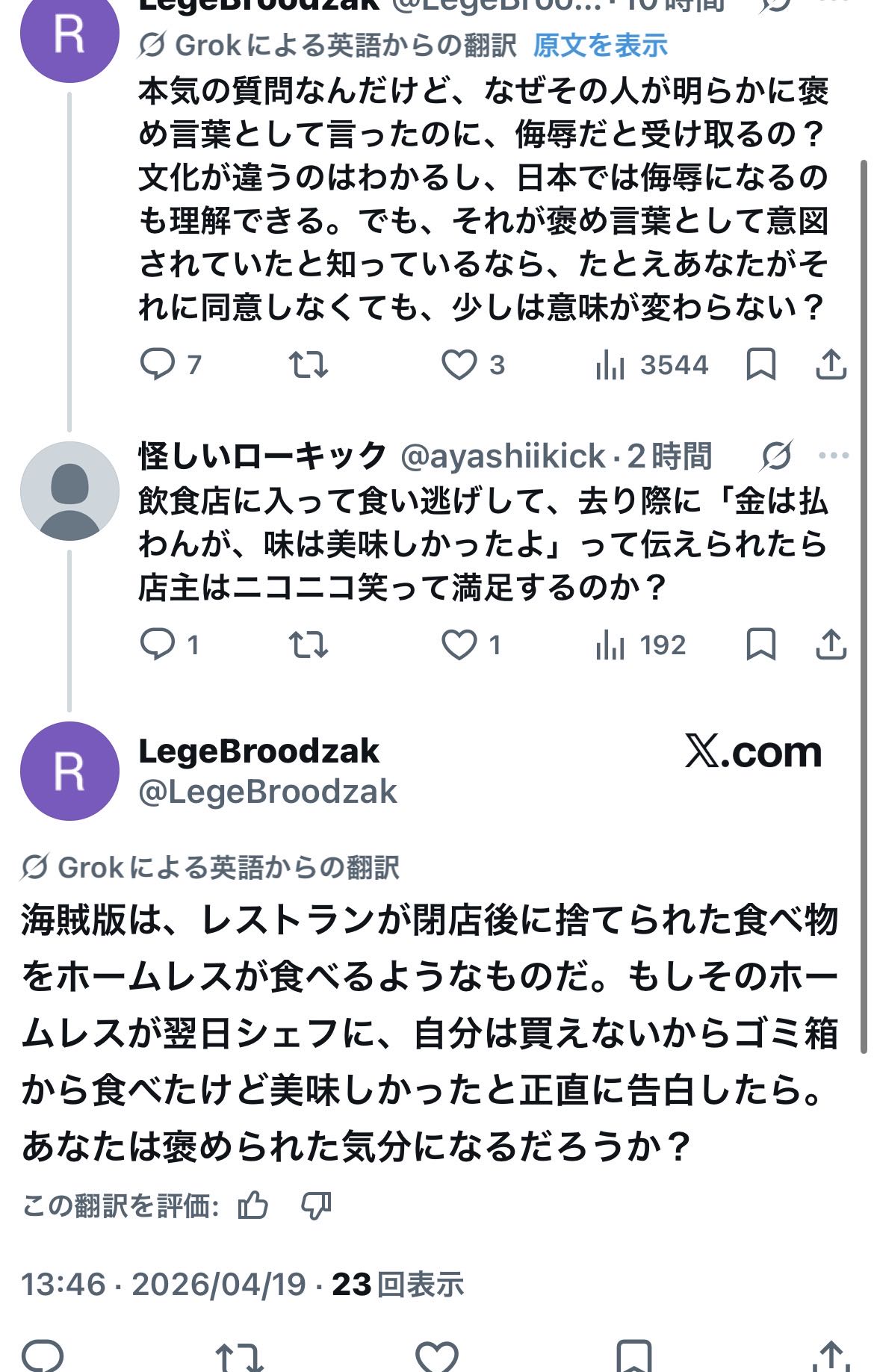Tap the purple R avatar of main post
Viewport: 874px width, 1372px height.
pos(69,771)
